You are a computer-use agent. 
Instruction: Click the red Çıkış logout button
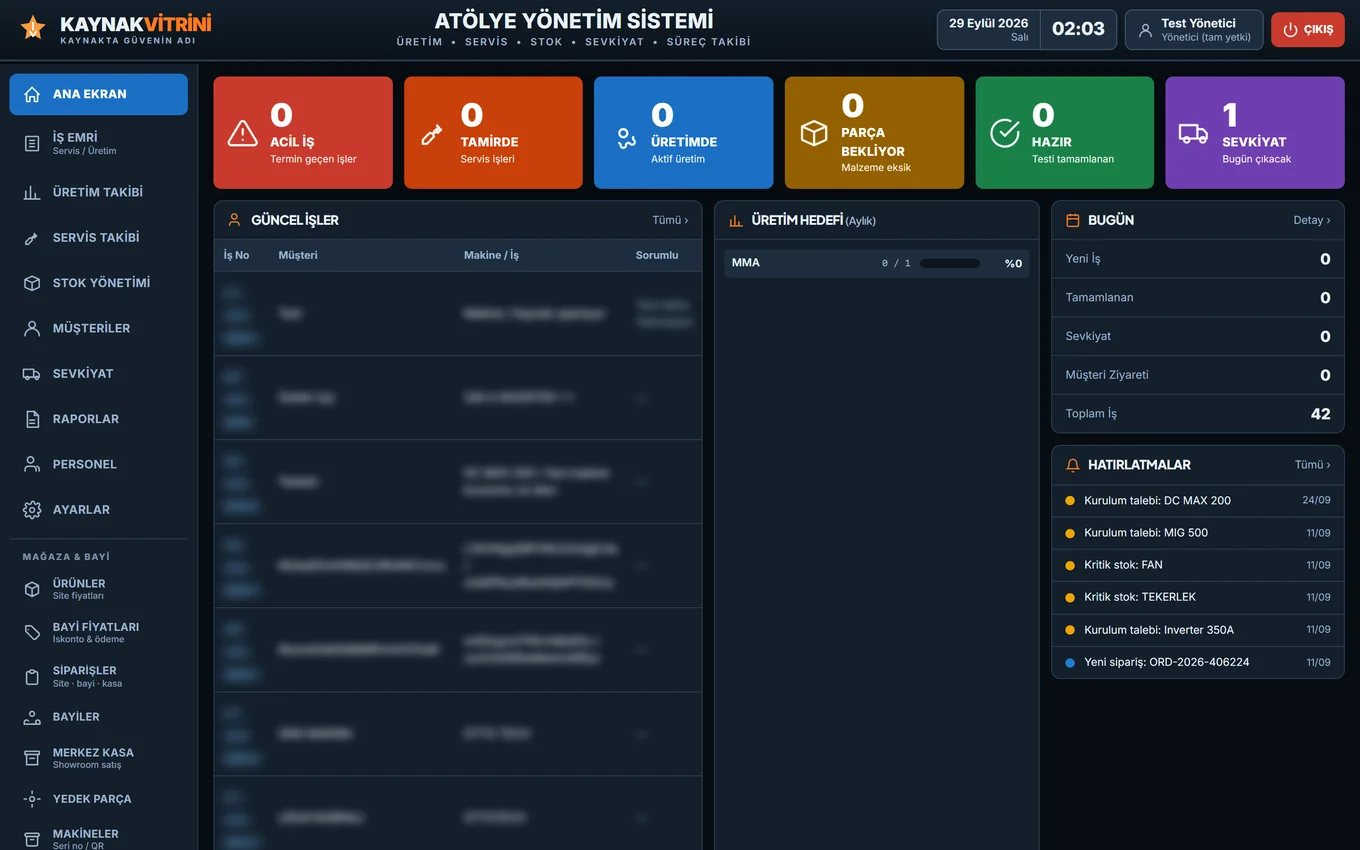coord(1308,29)
